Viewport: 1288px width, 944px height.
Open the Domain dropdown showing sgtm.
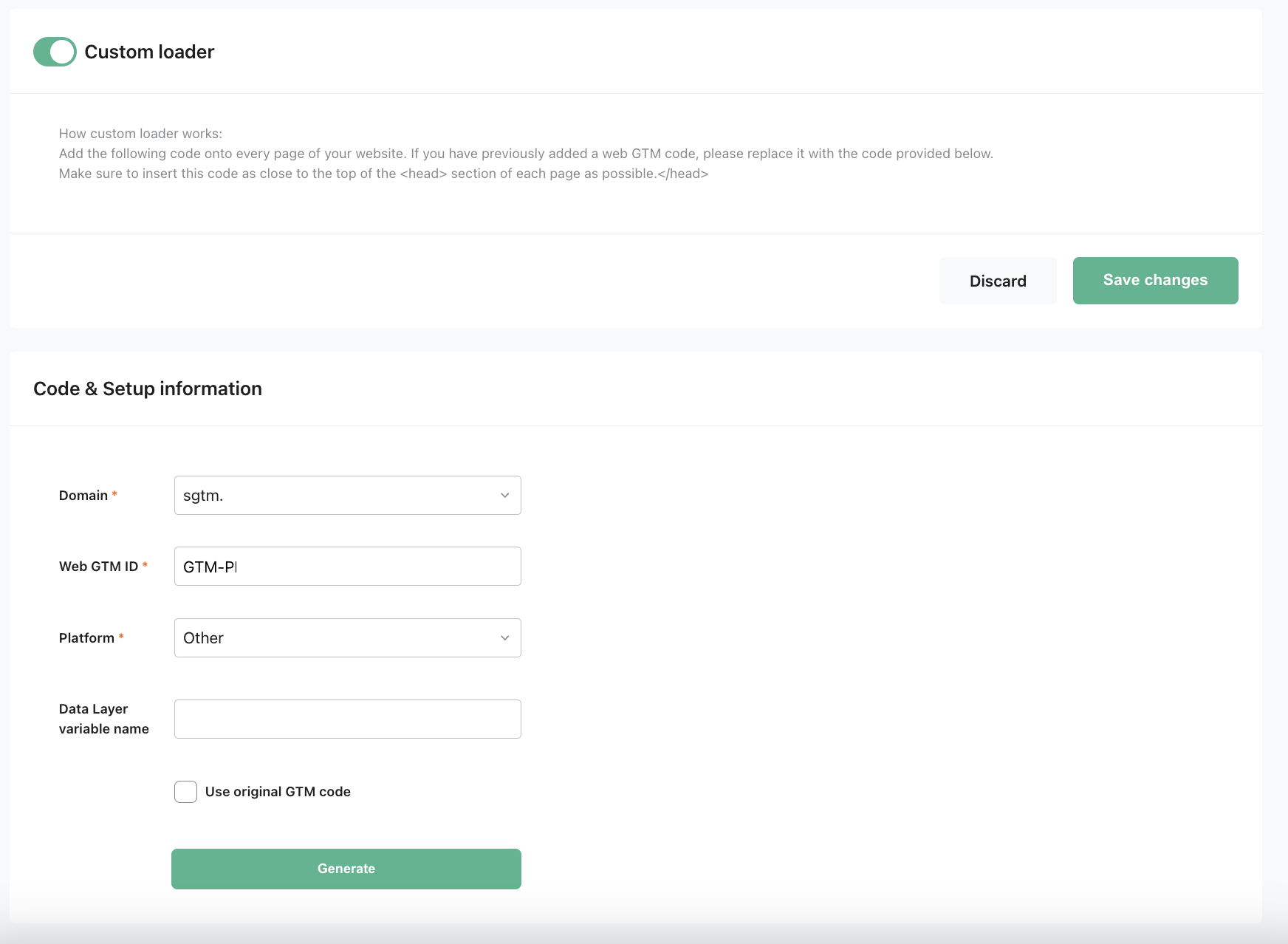[348, 496]
